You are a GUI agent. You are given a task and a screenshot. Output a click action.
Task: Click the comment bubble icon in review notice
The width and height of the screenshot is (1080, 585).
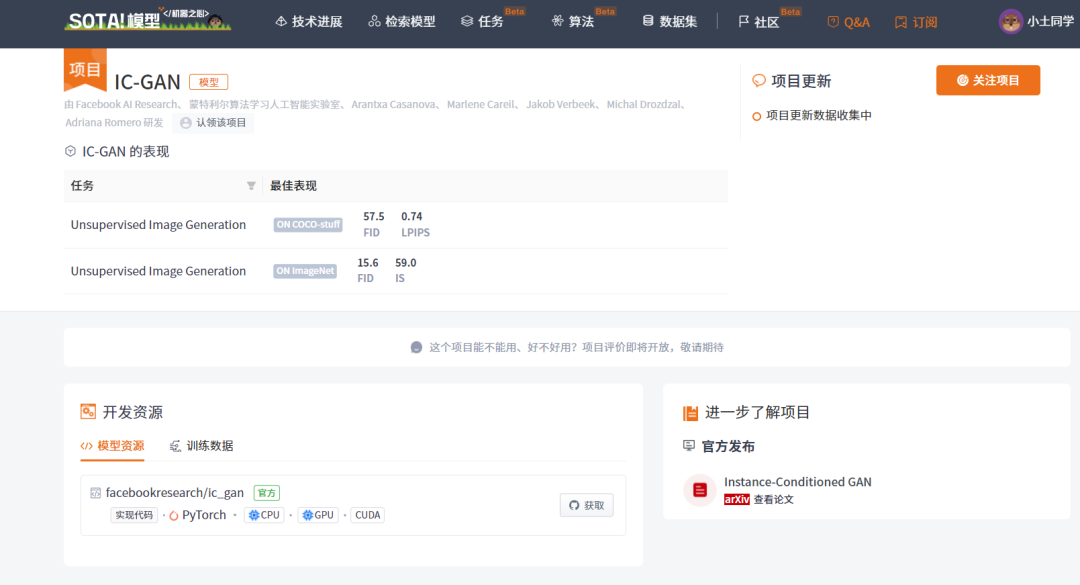click(416, 347)
